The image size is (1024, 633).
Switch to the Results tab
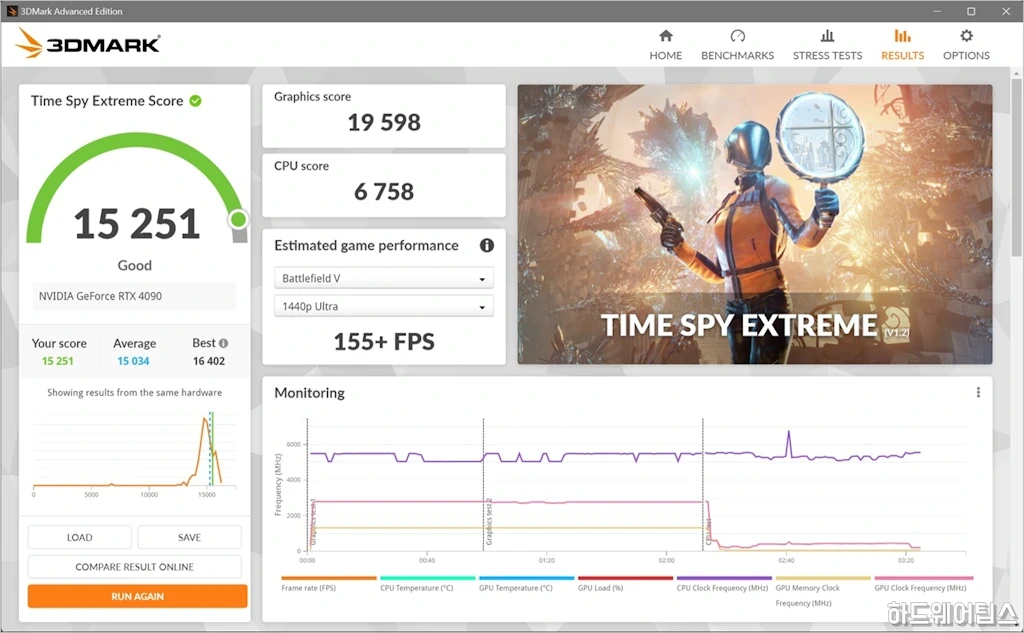[x=902, y=44]
